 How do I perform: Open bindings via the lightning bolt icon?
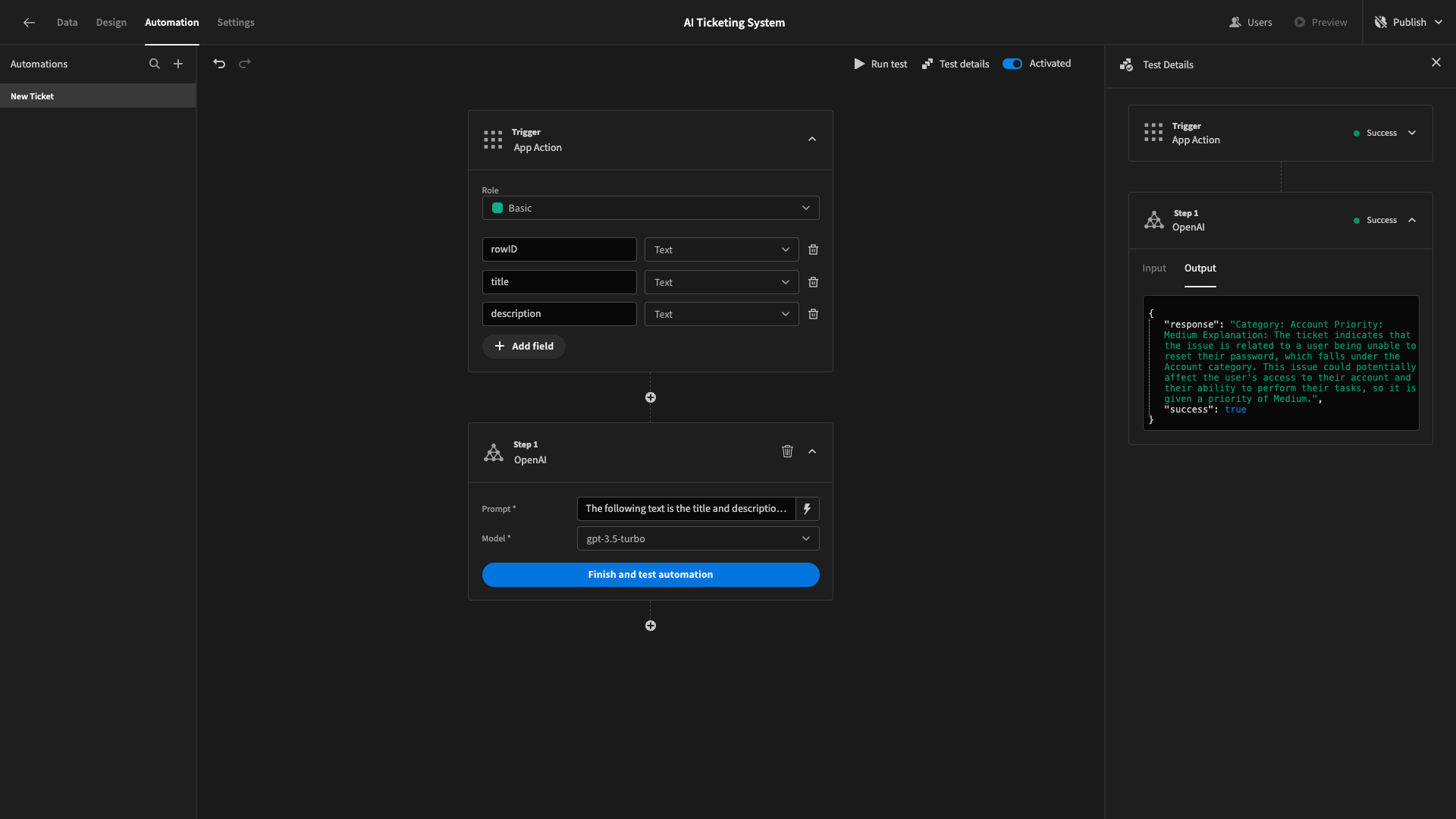[x=808, y=509]
